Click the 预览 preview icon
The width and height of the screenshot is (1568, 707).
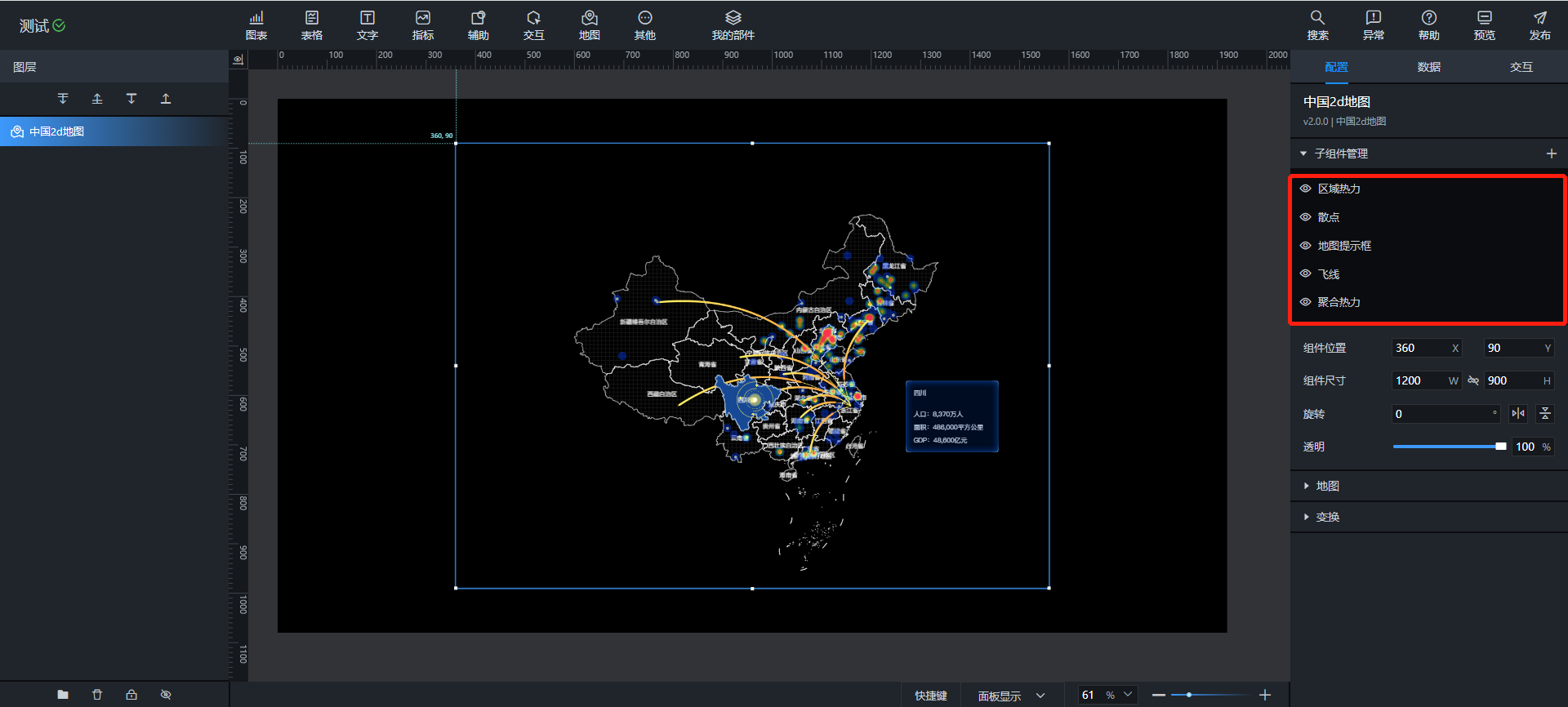coord(1484,25)
